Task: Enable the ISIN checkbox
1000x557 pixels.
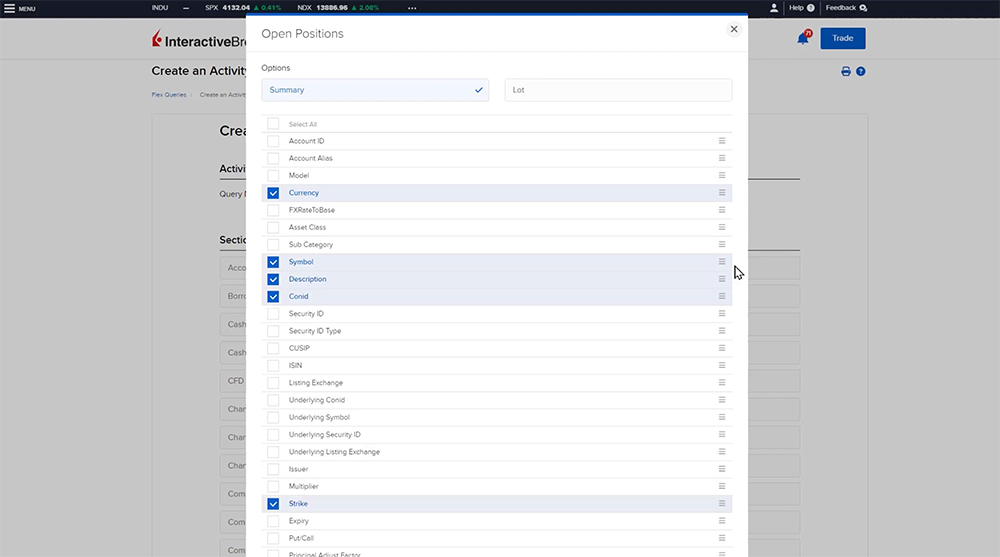Action: [273, 366]
